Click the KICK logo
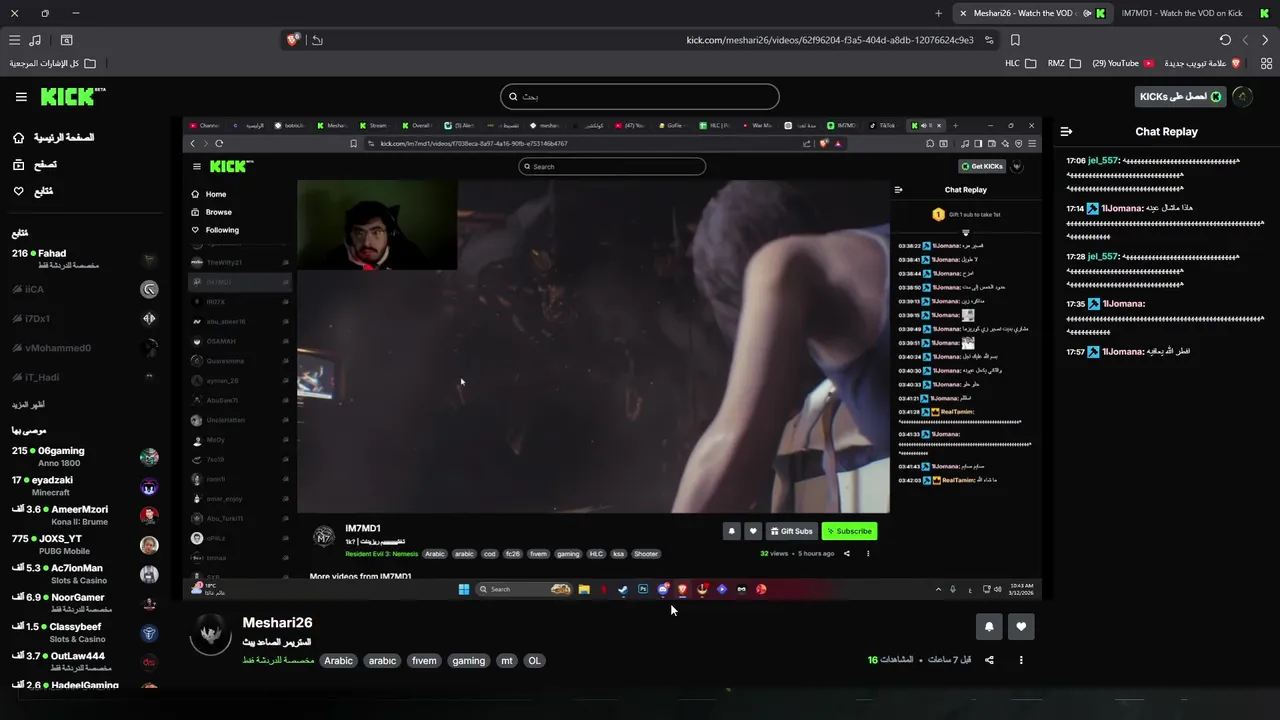Screen dimensions: 1280x720 tap(73, 97)
